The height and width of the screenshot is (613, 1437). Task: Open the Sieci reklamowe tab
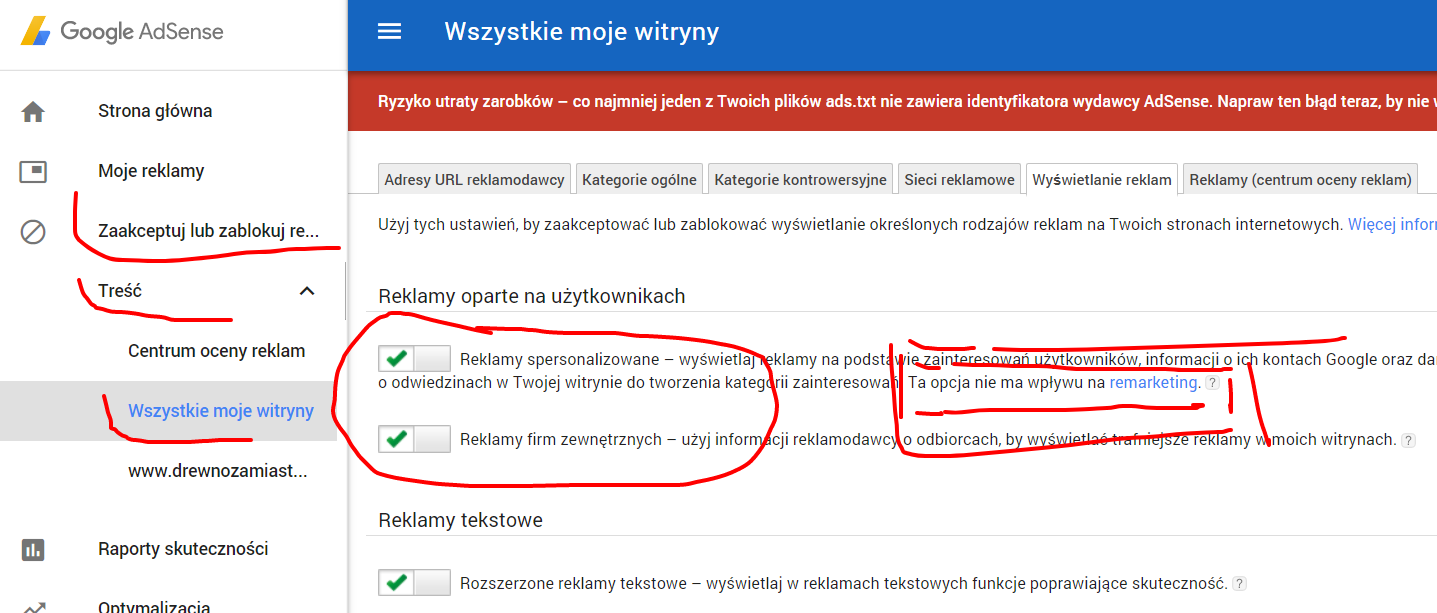click(x=960, y=180)
